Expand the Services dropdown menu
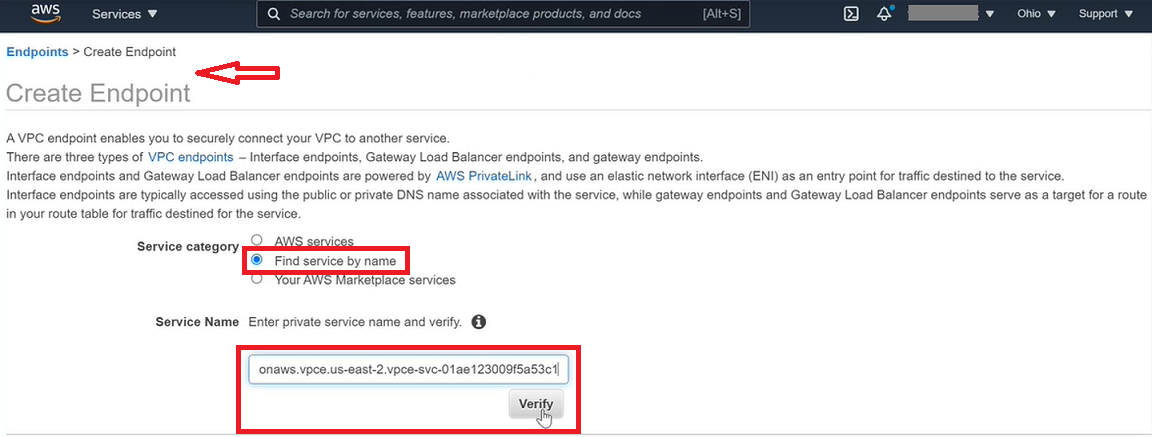Image resolution: width=1152 pixels, height=437 pixels. click(x=125, y=14)
